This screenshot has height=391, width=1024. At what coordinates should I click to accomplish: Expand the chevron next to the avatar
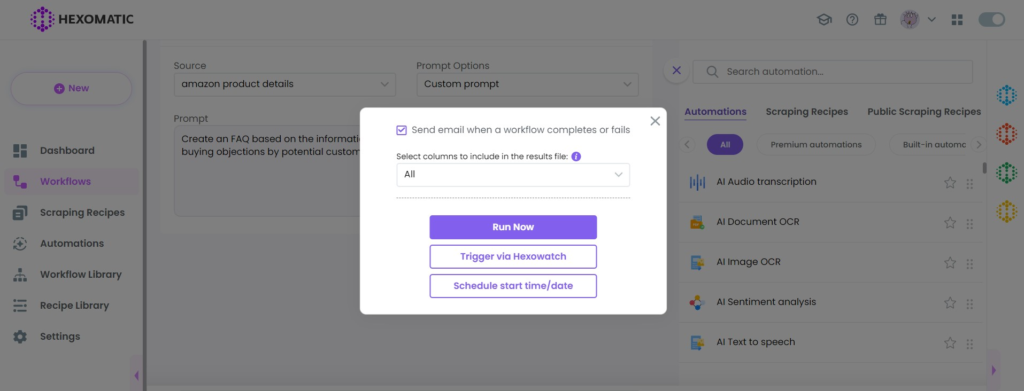pyautogui.click(x=932, y=20)
